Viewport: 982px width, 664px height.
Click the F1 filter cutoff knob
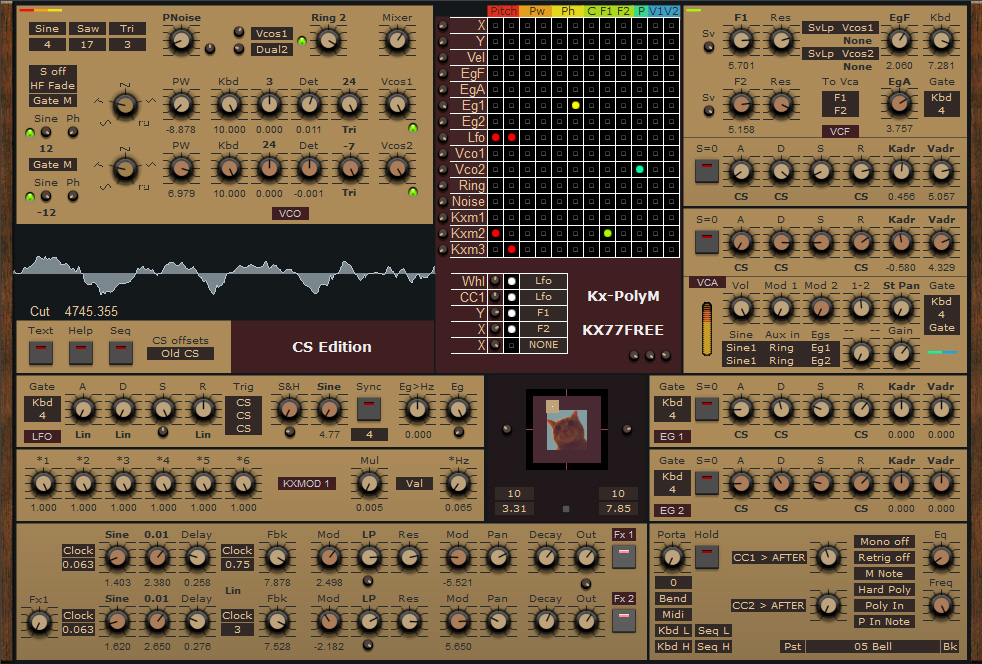pyautogui.click(x=741, y=41)
